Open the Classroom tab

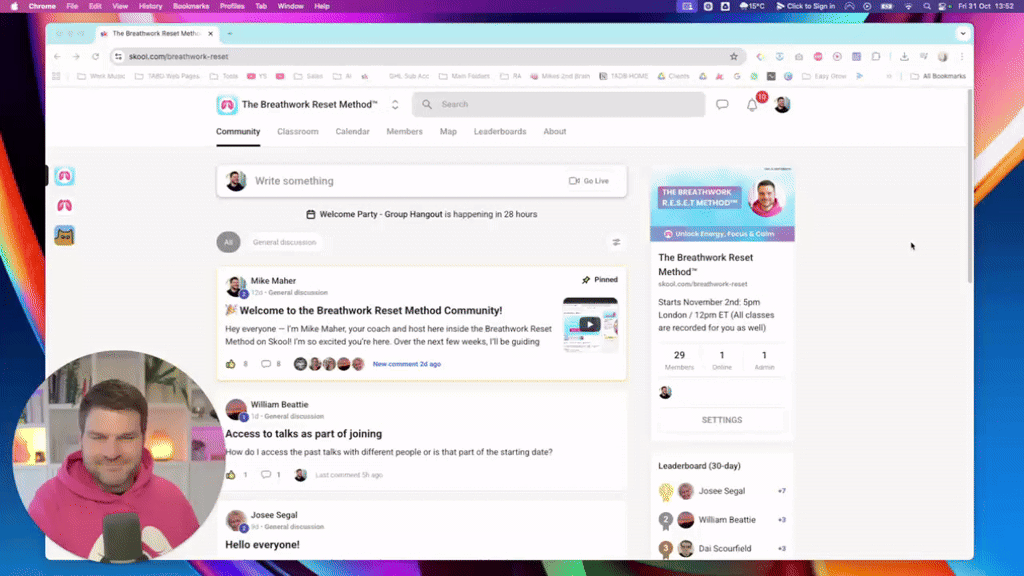pos(298,131)
